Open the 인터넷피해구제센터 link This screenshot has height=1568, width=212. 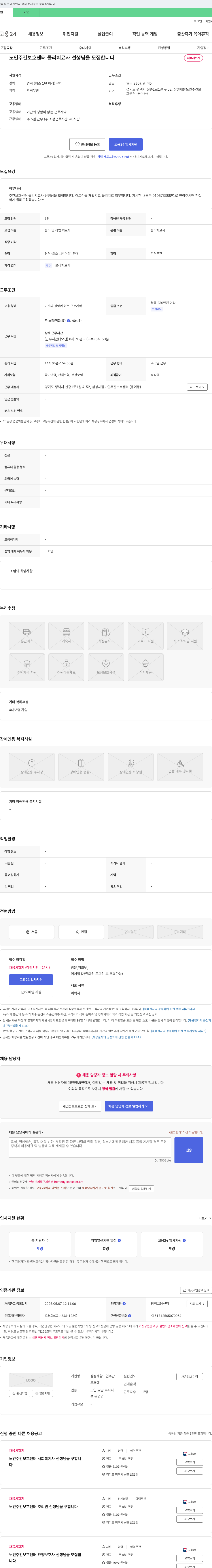(x=56, y=1182)
